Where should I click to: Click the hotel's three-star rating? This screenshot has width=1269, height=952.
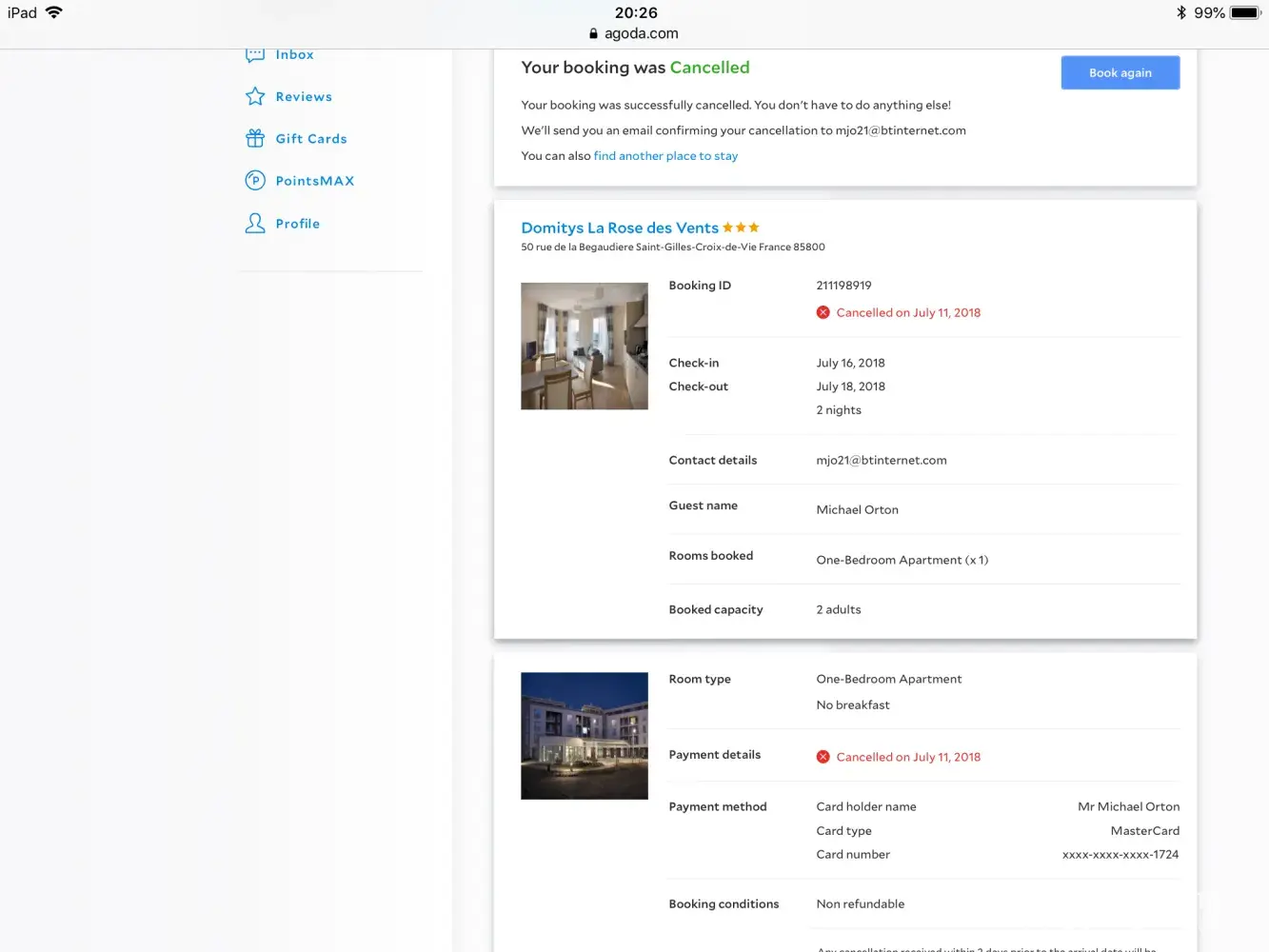pyautogui.click(x=741, y=228)
